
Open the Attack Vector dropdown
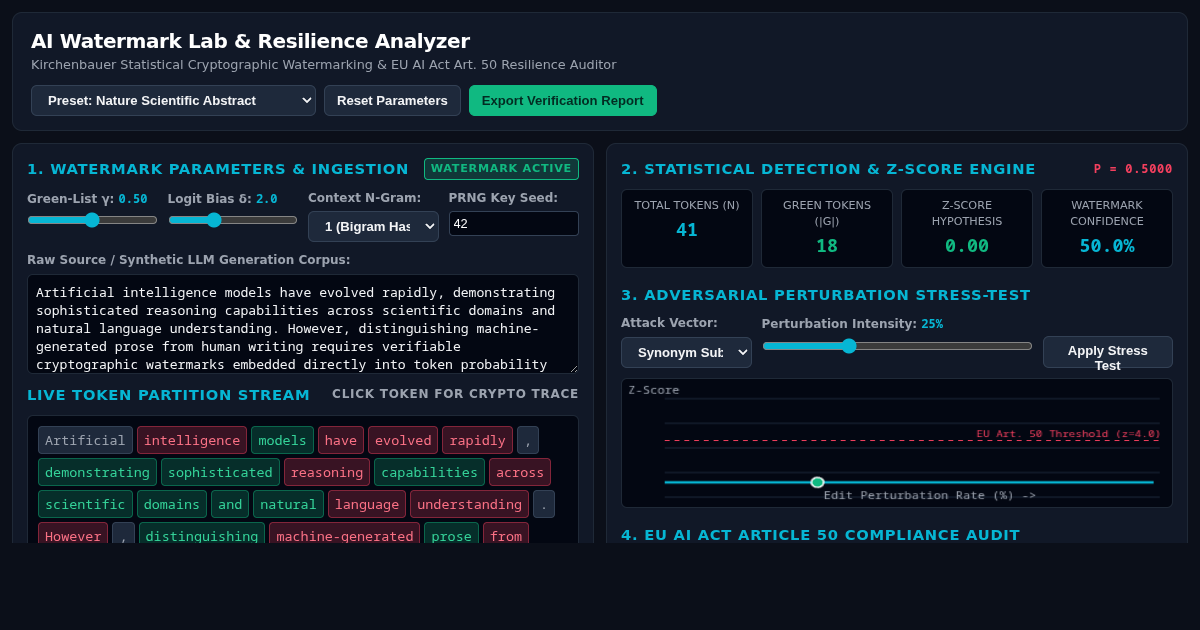point(686,352)
